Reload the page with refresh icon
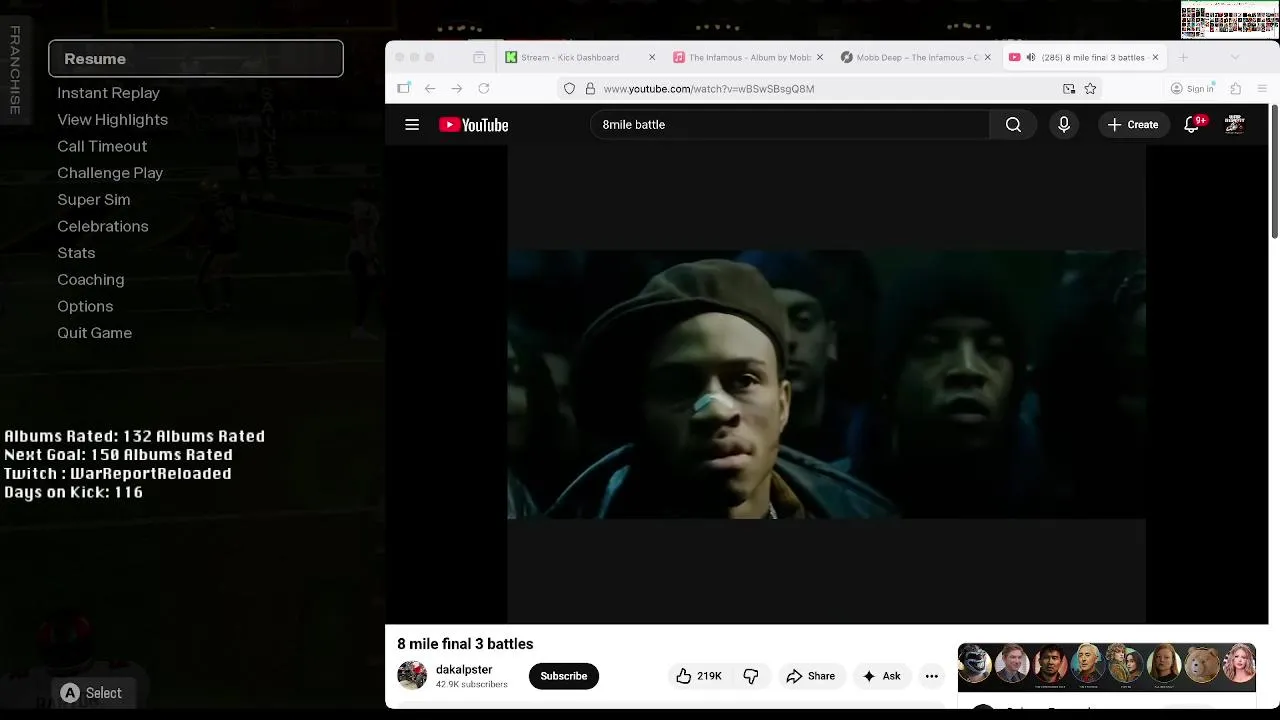The image size is (1280, 720). tap(484, 89)
